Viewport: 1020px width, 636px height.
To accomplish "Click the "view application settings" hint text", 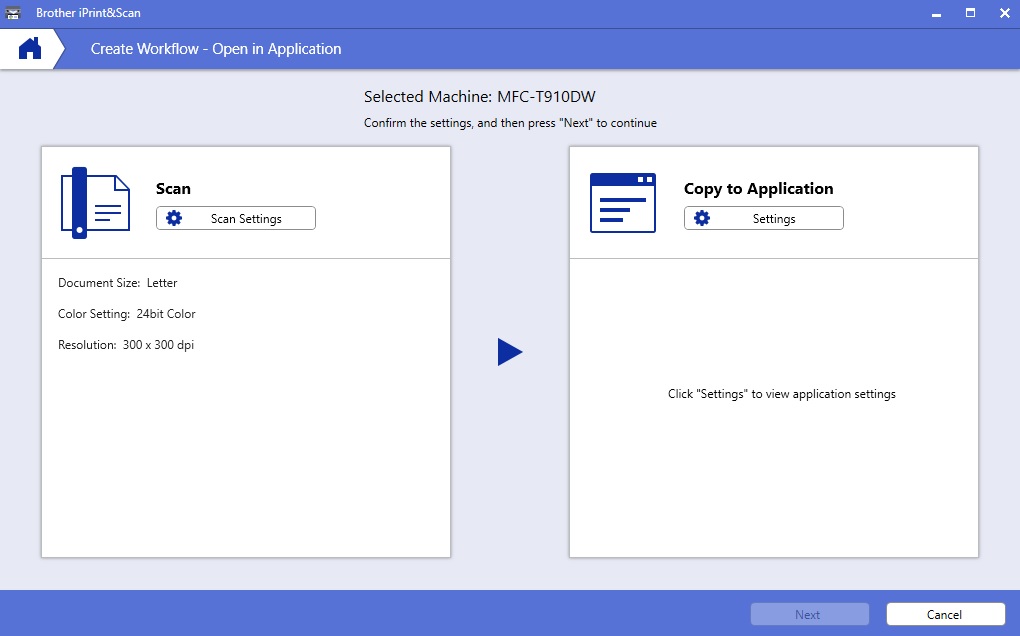I will [781, 394].
